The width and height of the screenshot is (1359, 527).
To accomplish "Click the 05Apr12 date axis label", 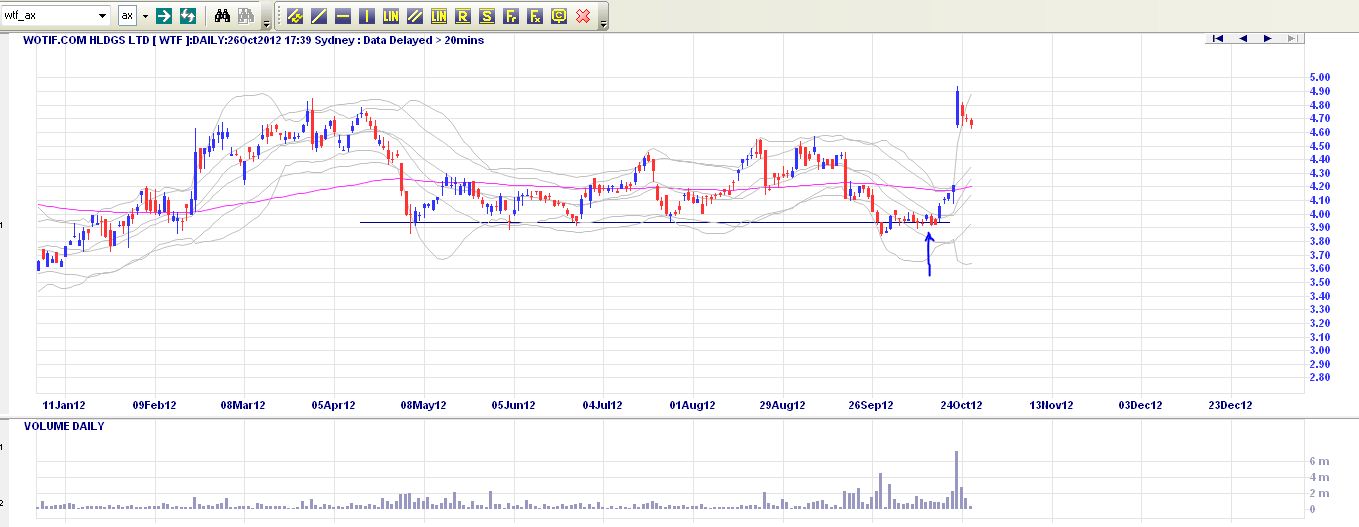I will coord(334,405).
